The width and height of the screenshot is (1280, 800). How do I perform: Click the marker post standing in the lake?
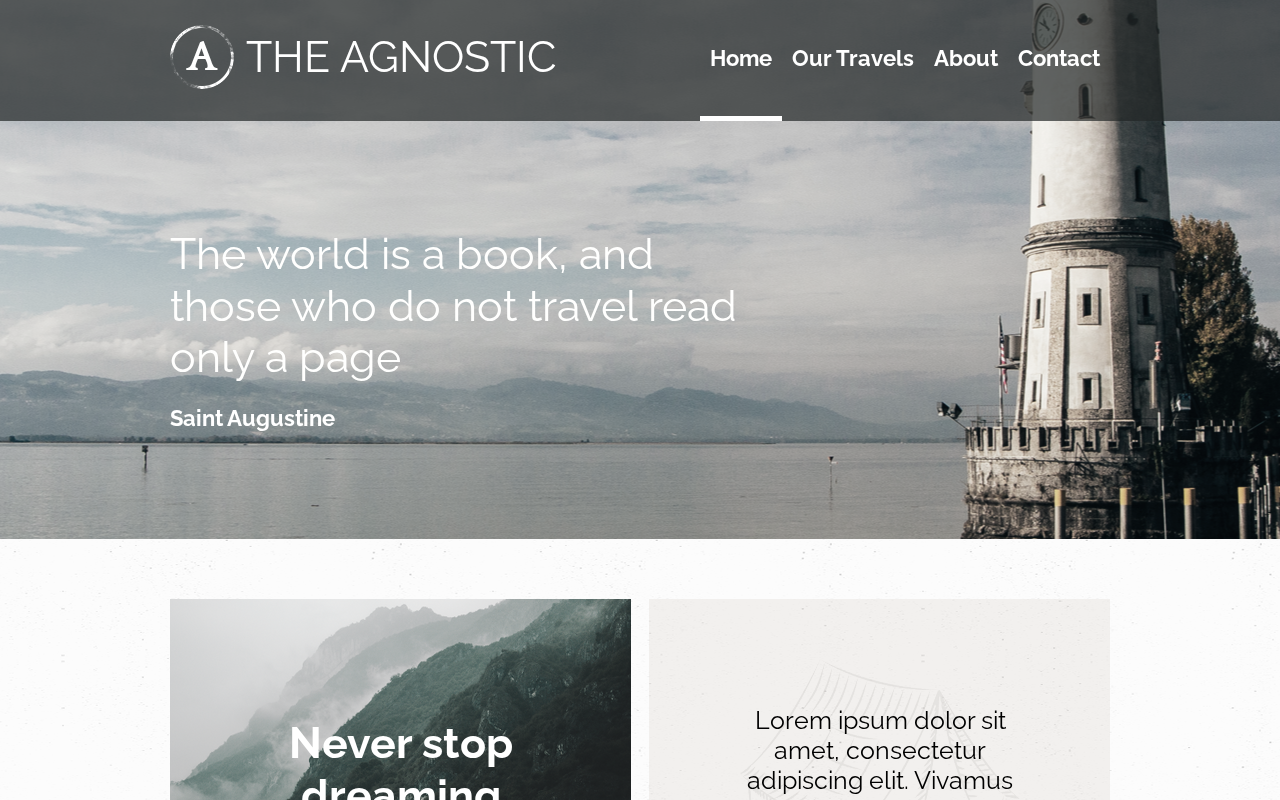[145, 458]
